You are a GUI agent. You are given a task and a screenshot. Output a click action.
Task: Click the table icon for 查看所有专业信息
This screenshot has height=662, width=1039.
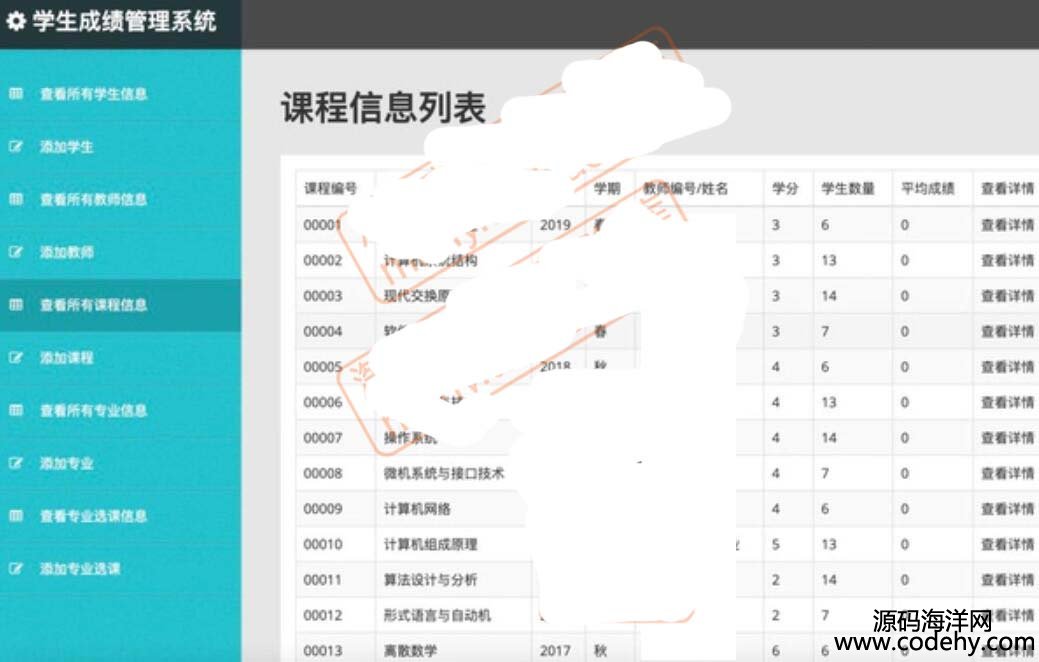pos(16,410)
